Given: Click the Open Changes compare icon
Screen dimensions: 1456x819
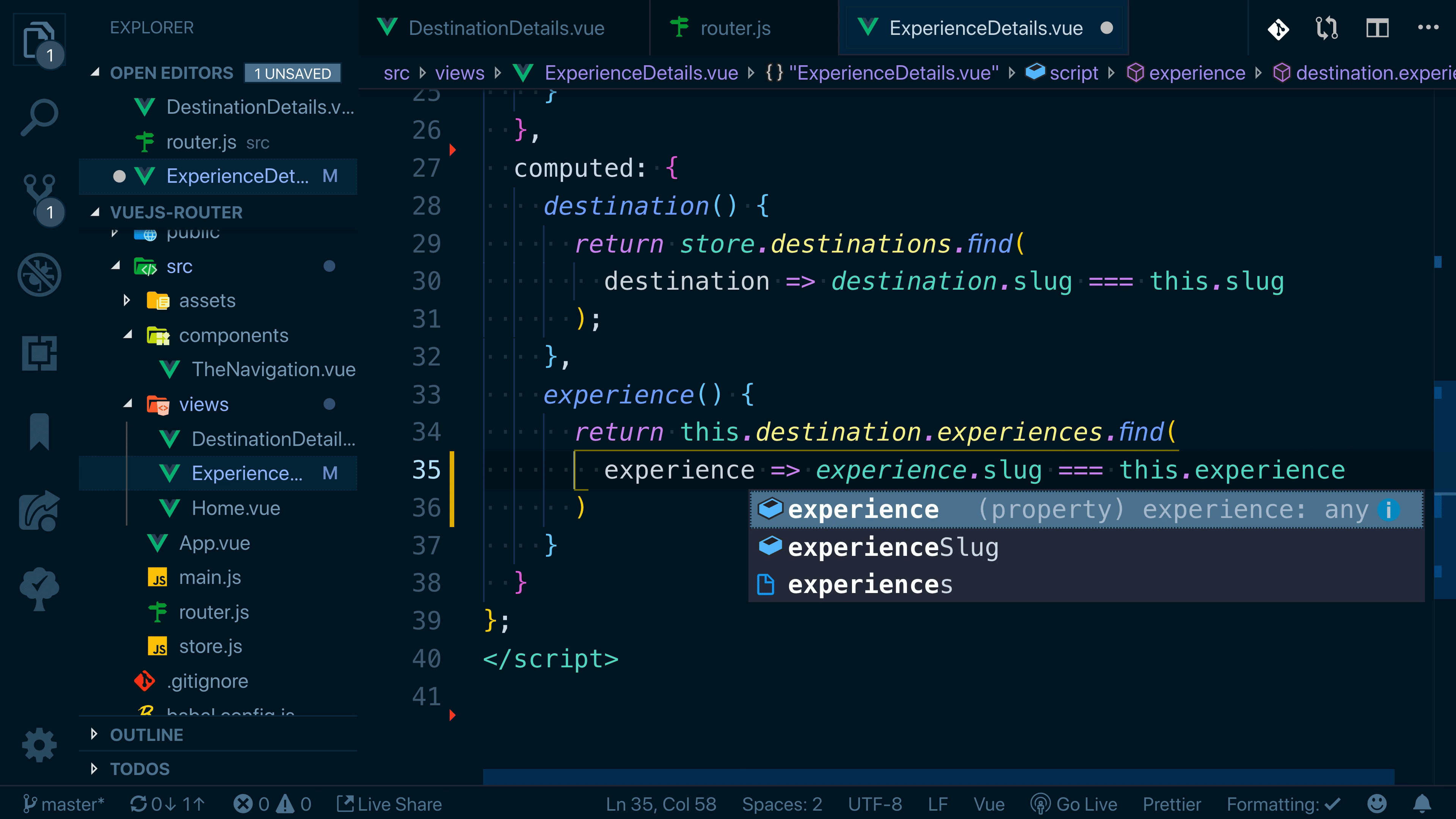Looking at the screenshot, I should click(1327, 28).
